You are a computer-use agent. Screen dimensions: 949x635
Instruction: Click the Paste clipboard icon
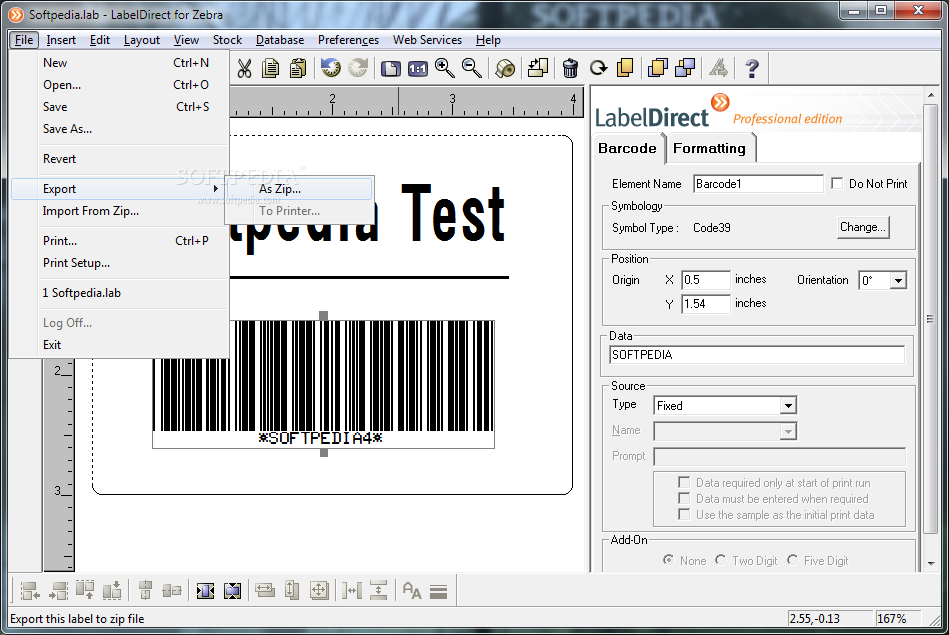[297, 68]
